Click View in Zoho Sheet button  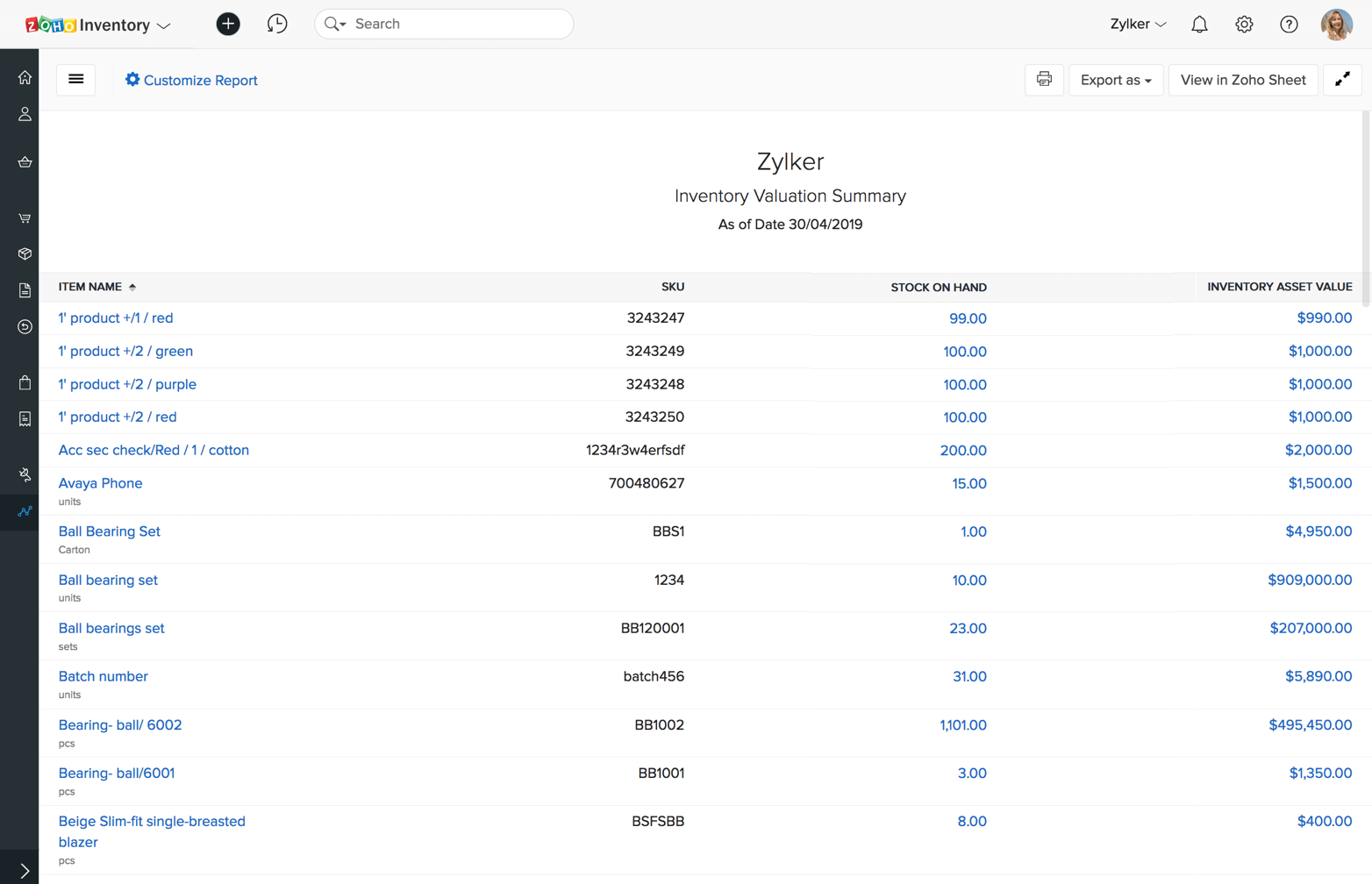click(1243, 80)
